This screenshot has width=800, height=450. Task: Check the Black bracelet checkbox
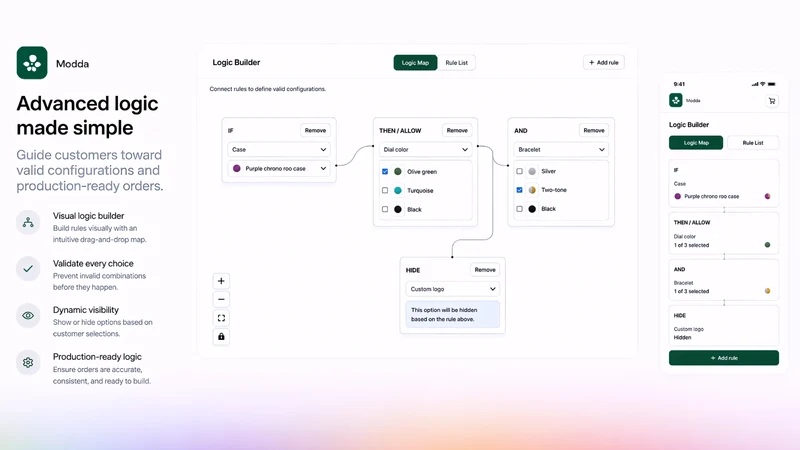[x=519, y=209]
